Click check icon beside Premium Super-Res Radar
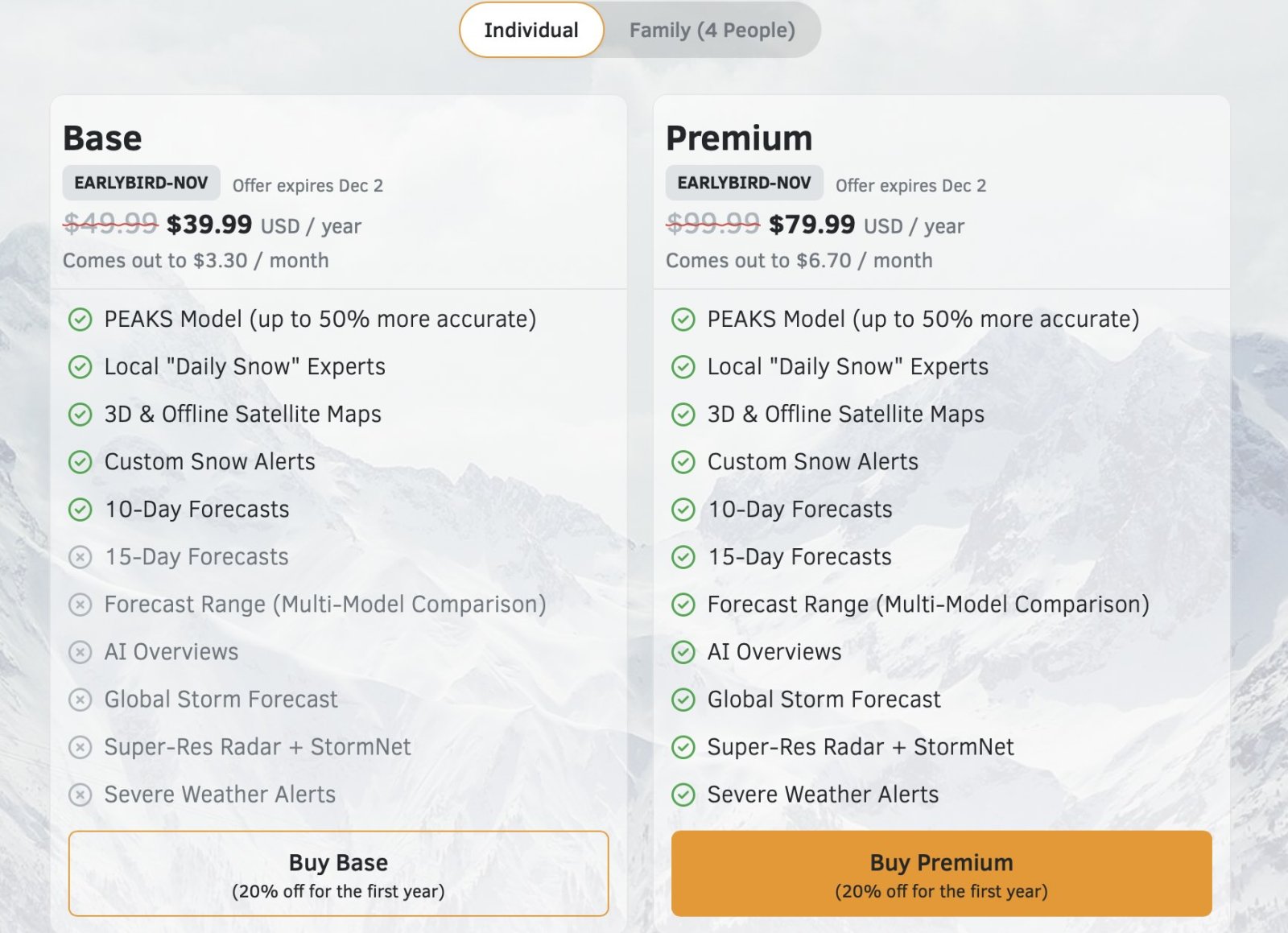Viewport: 1288px width, 933px height. coord(683,747)
